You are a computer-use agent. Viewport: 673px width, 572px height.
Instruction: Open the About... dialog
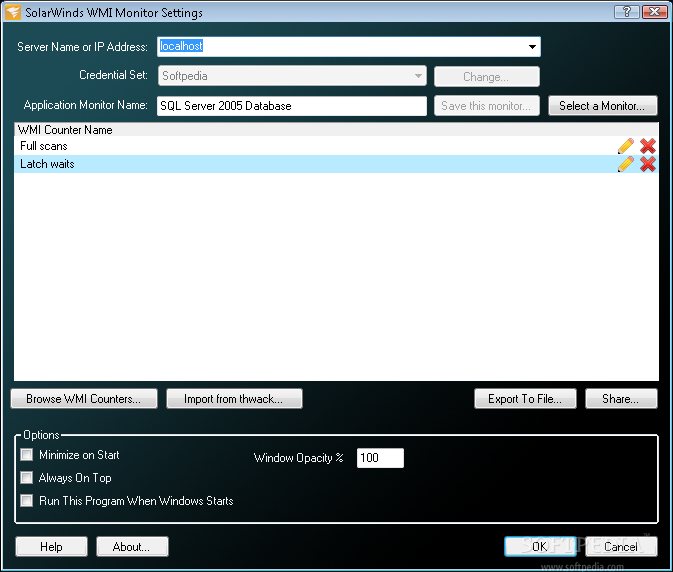tap(132, 547)
